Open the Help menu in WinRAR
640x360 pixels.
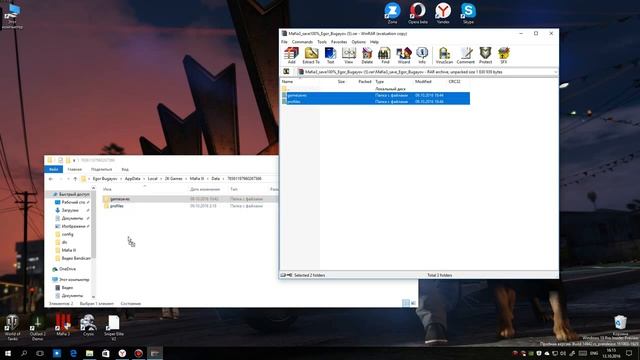coord(374,42)
